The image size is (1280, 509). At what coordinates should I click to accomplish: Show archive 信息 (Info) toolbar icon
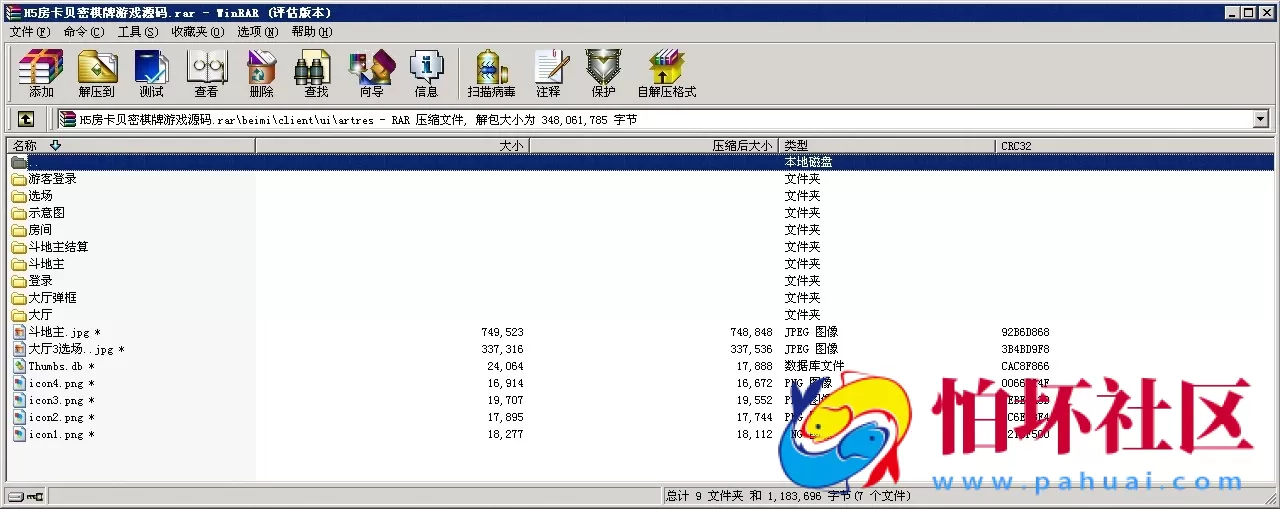427,73
